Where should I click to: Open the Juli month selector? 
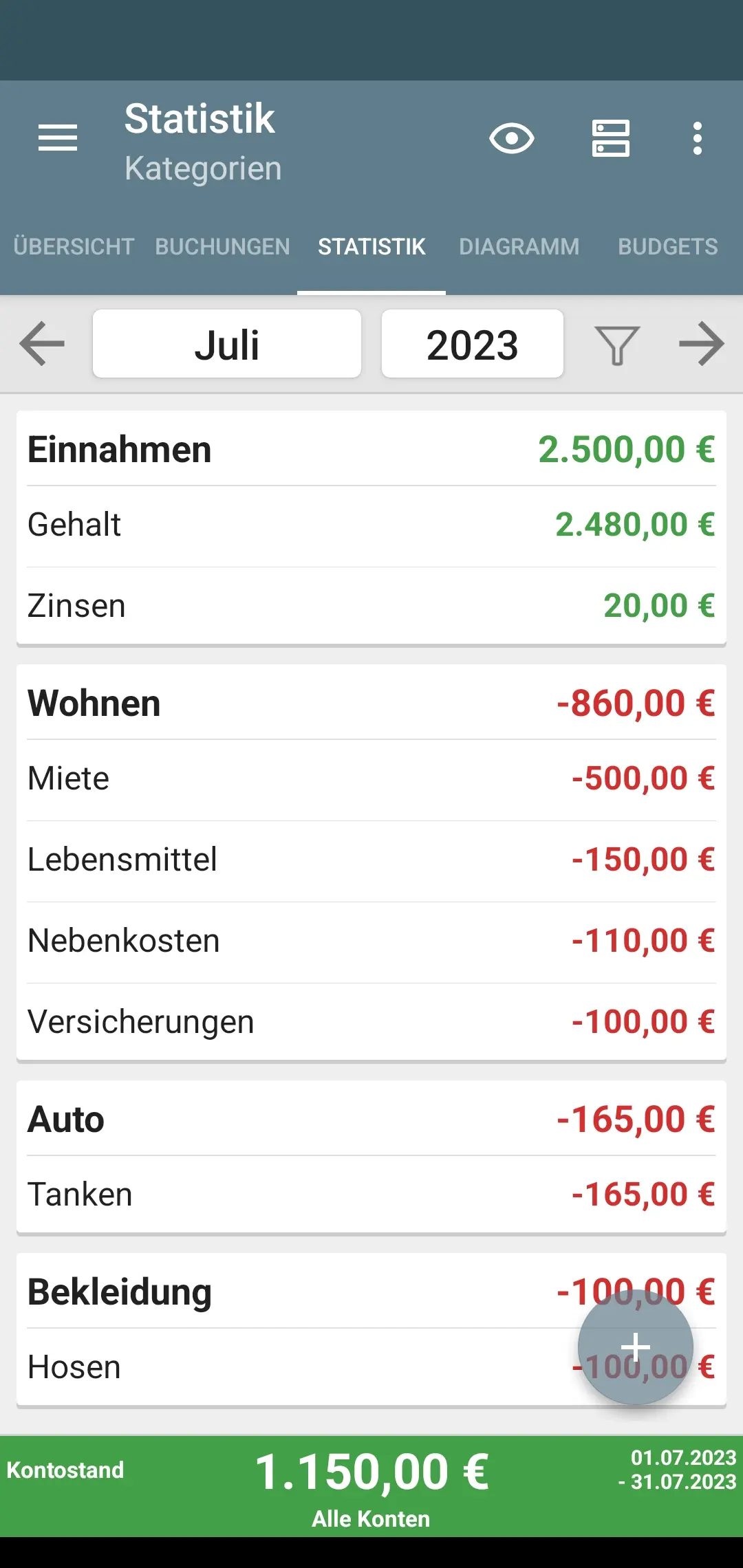227,344
